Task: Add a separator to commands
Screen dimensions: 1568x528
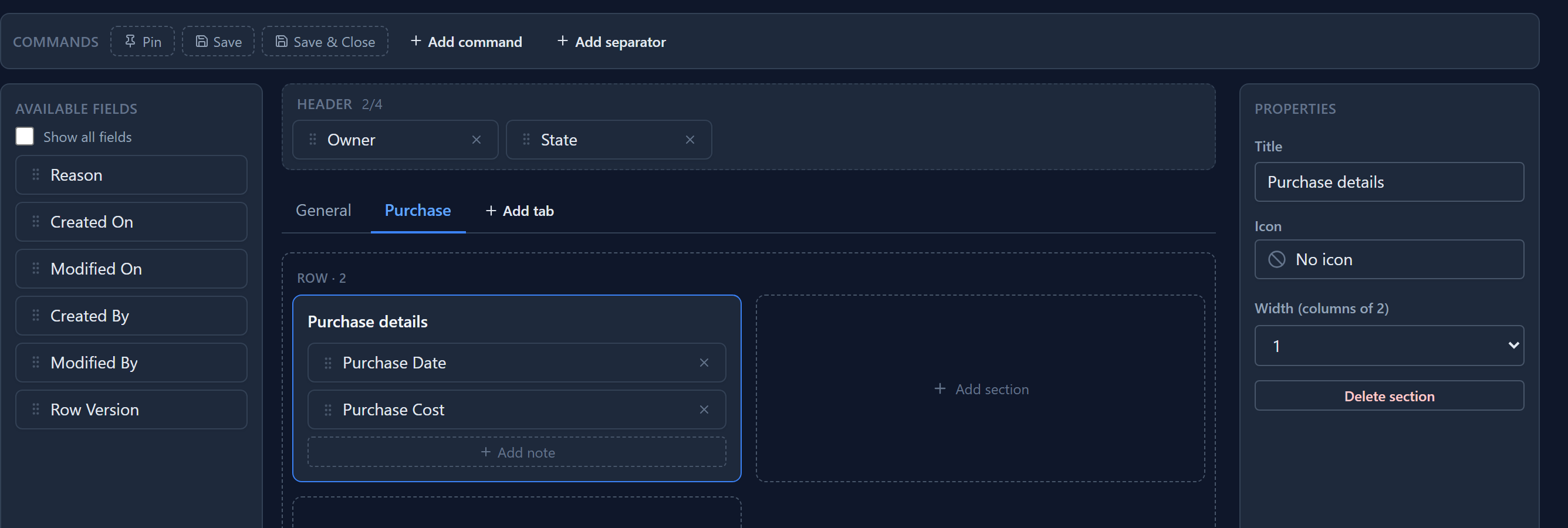Action: pyautogui.click(x=611, y=42)
